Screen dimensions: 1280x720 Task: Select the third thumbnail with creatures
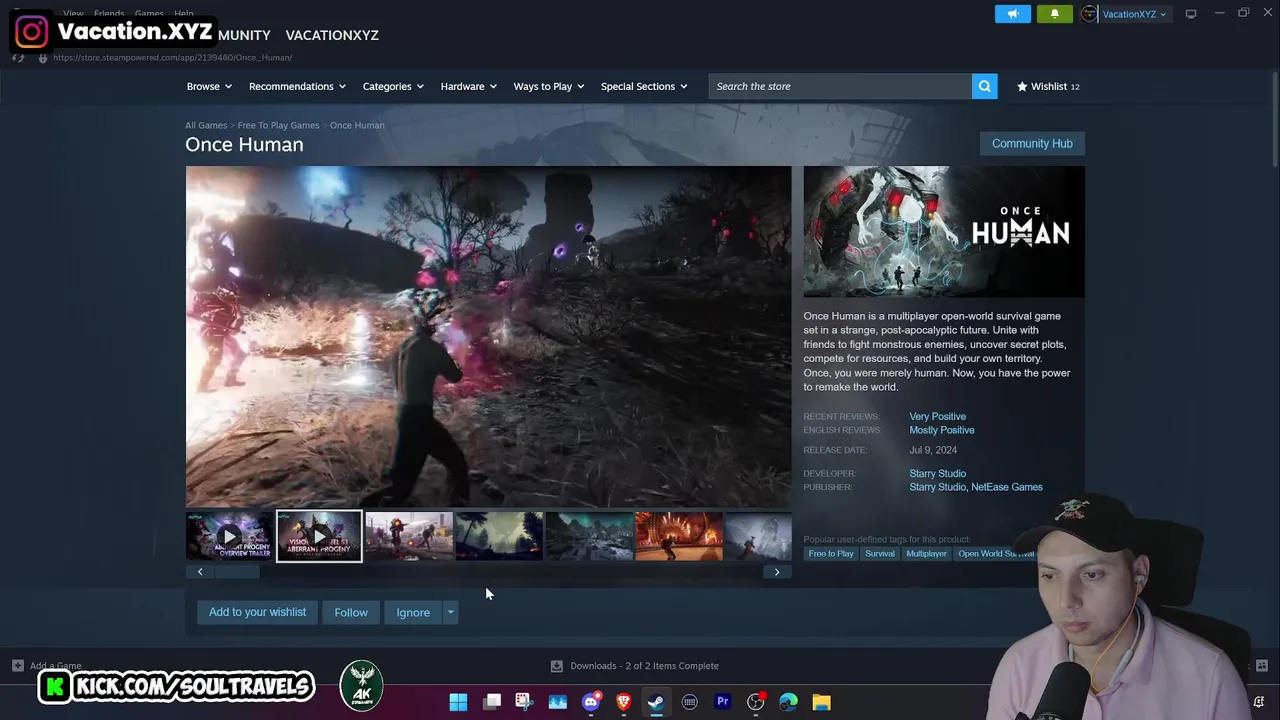[409, 537]
